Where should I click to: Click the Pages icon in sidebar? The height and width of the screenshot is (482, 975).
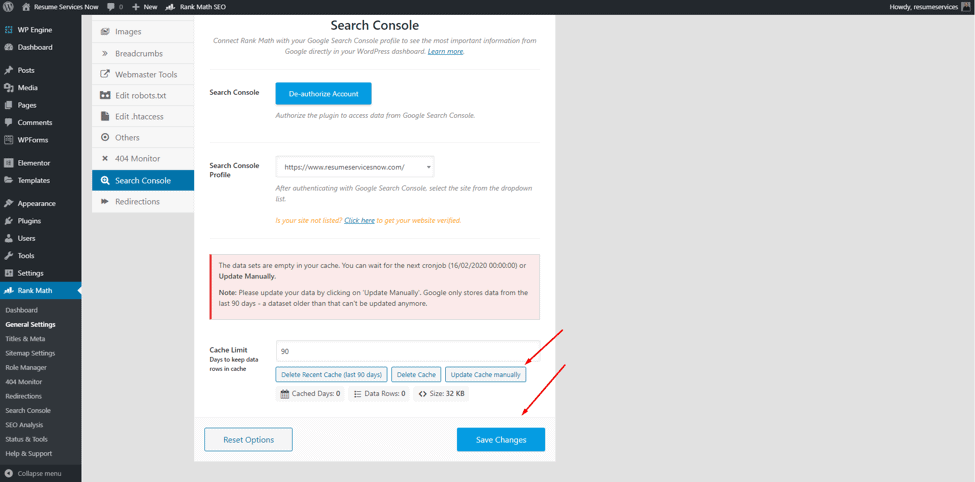coord(9,105)
